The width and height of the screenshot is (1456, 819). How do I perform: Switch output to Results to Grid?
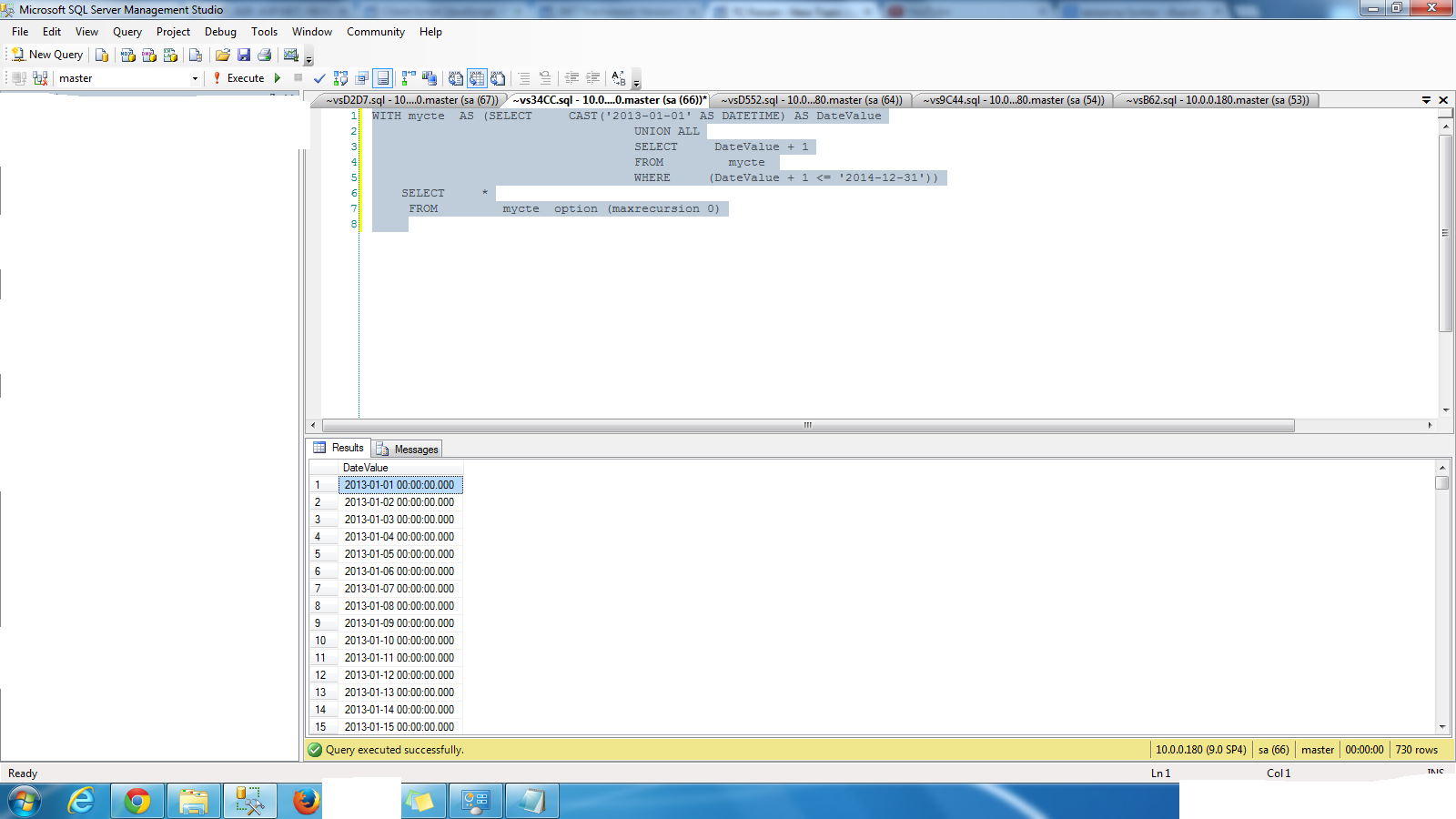coord(477,78)
